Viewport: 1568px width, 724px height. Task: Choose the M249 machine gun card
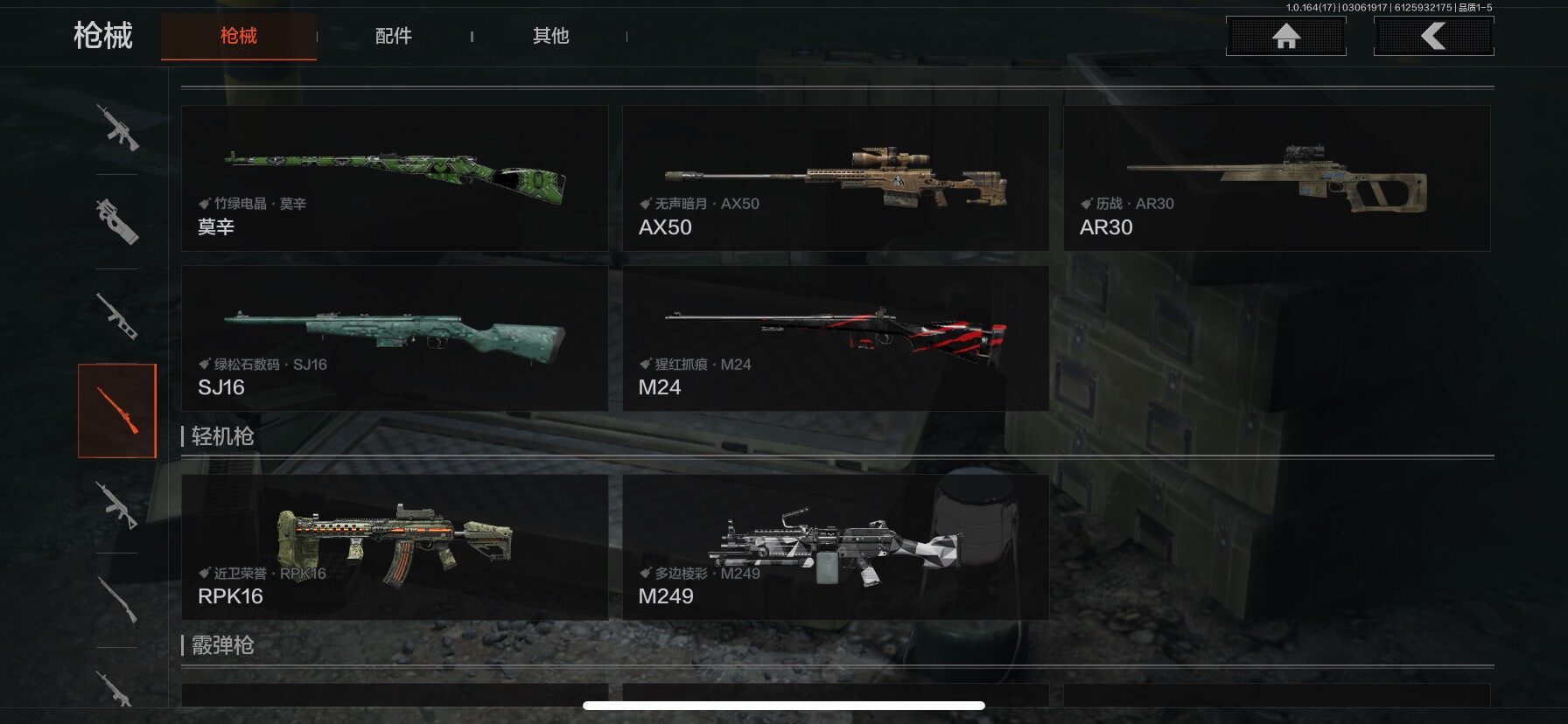(836, 547)
